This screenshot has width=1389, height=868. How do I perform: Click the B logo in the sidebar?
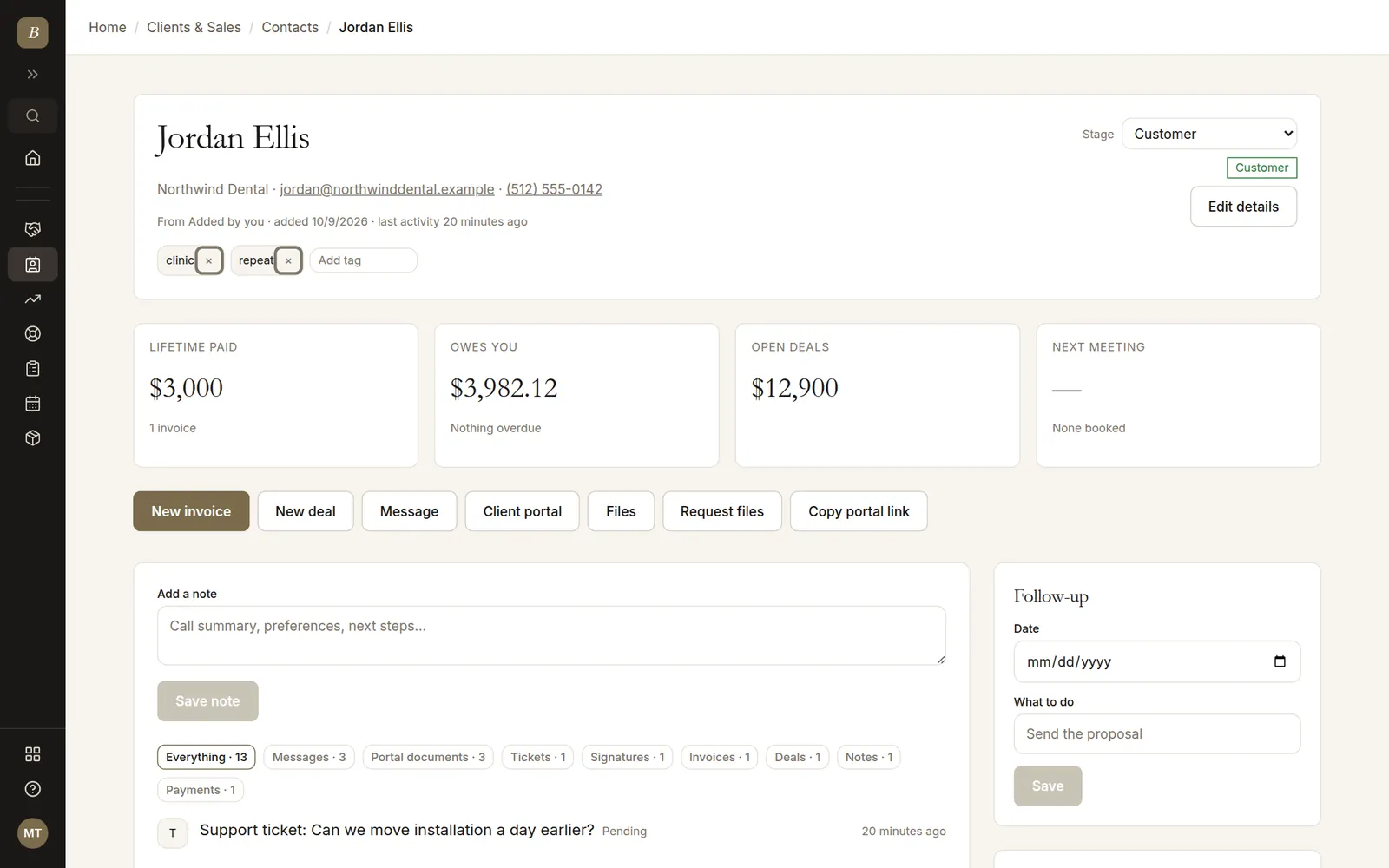[x=33, y=33]
